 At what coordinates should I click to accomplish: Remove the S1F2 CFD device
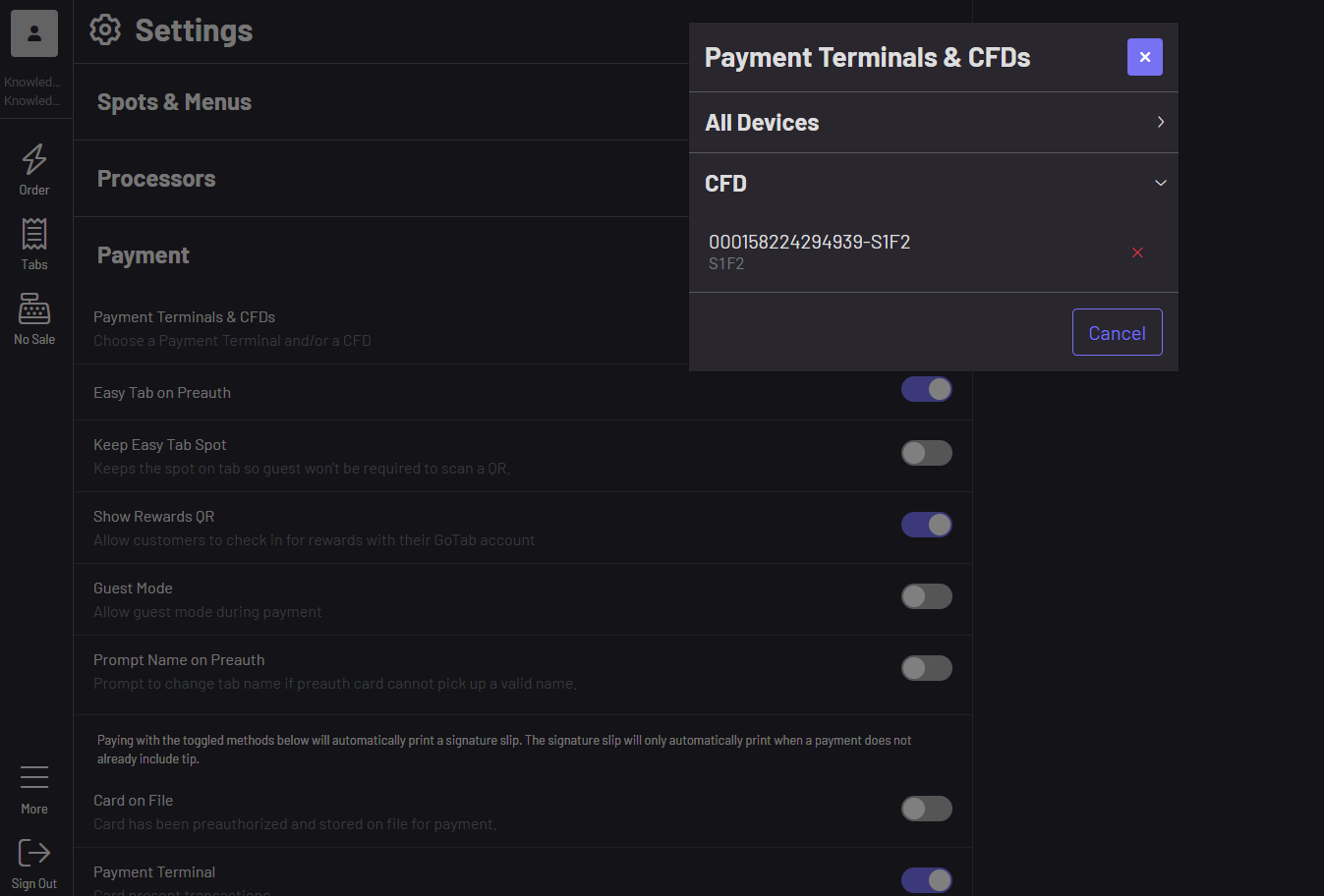tap(1137, 252)
